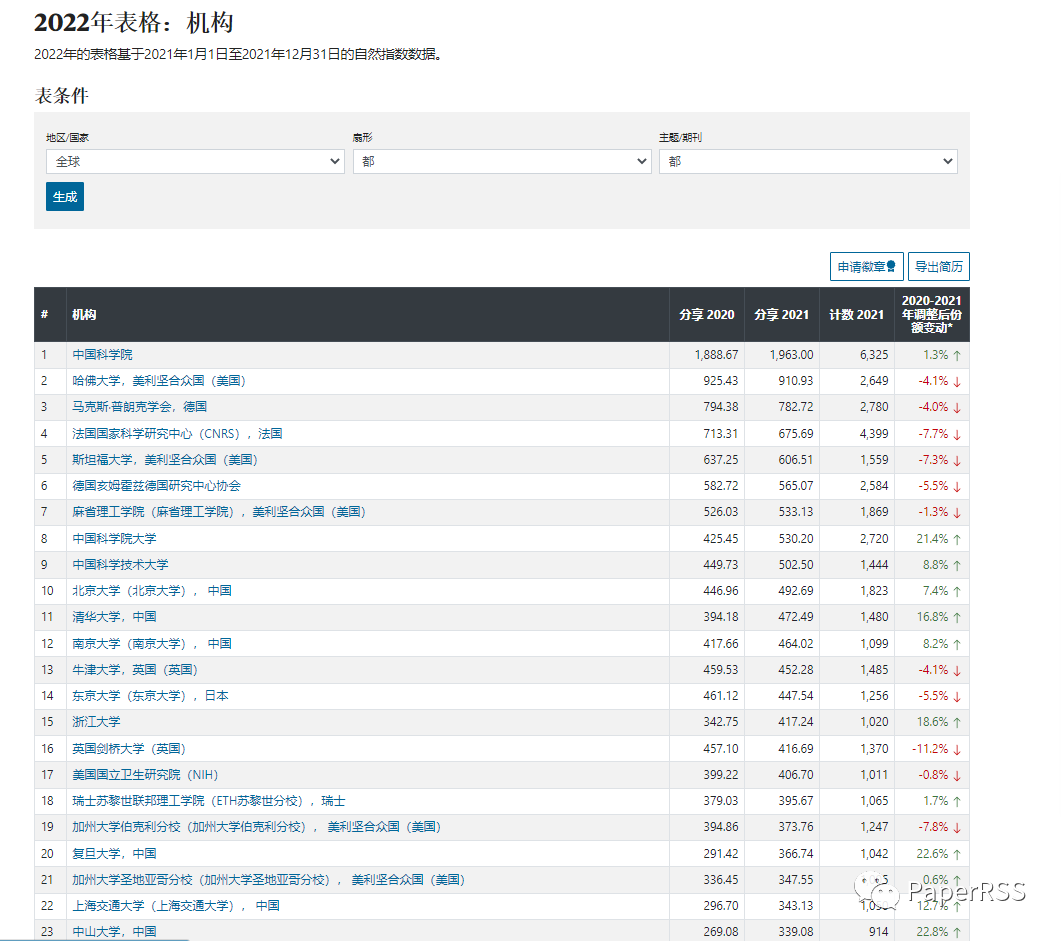Viewport: 1061px width, 941px height.
Task: Open the 加州大学圣地亚哥分校 link
Action: (269, 879)
